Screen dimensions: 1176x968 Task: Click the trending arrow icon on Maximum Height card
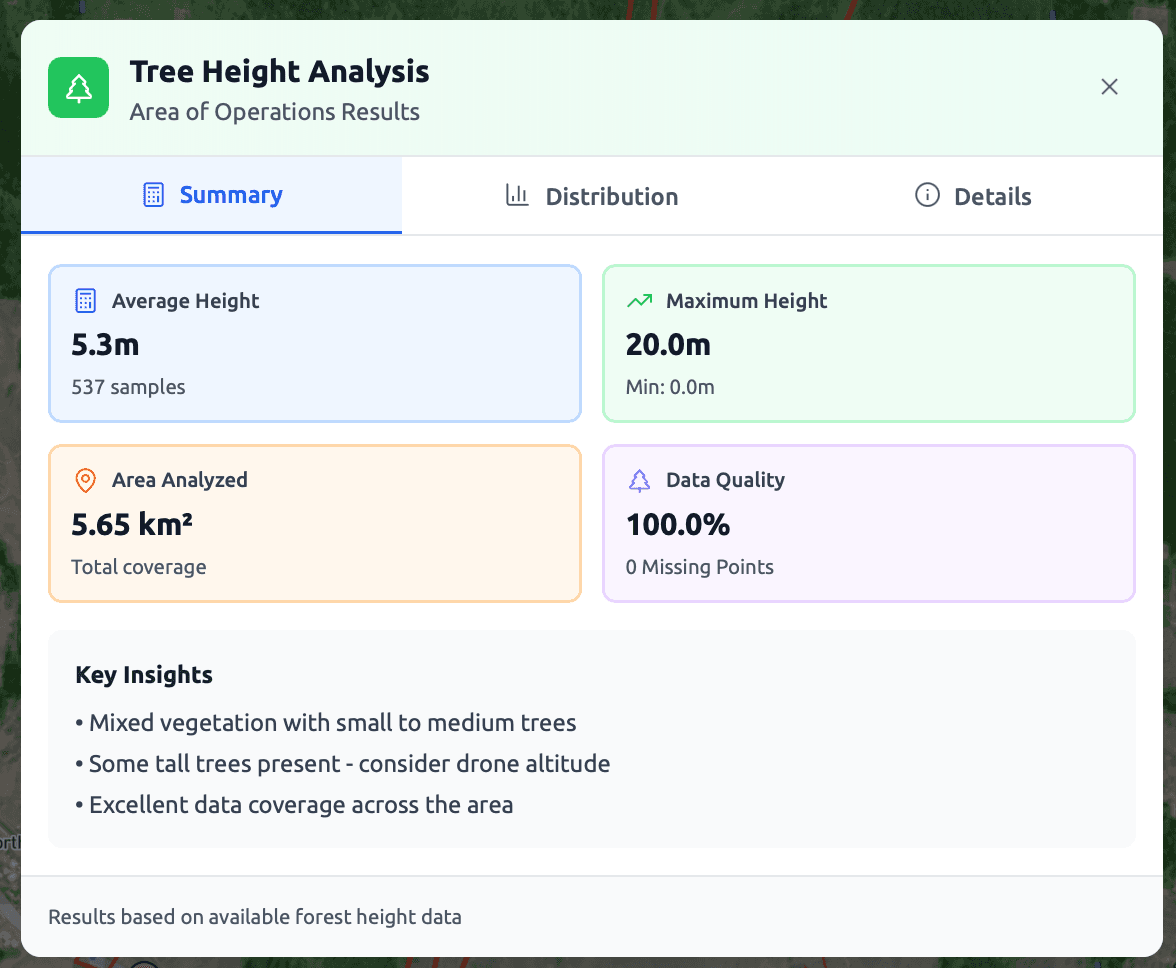(x=640, y=300)
